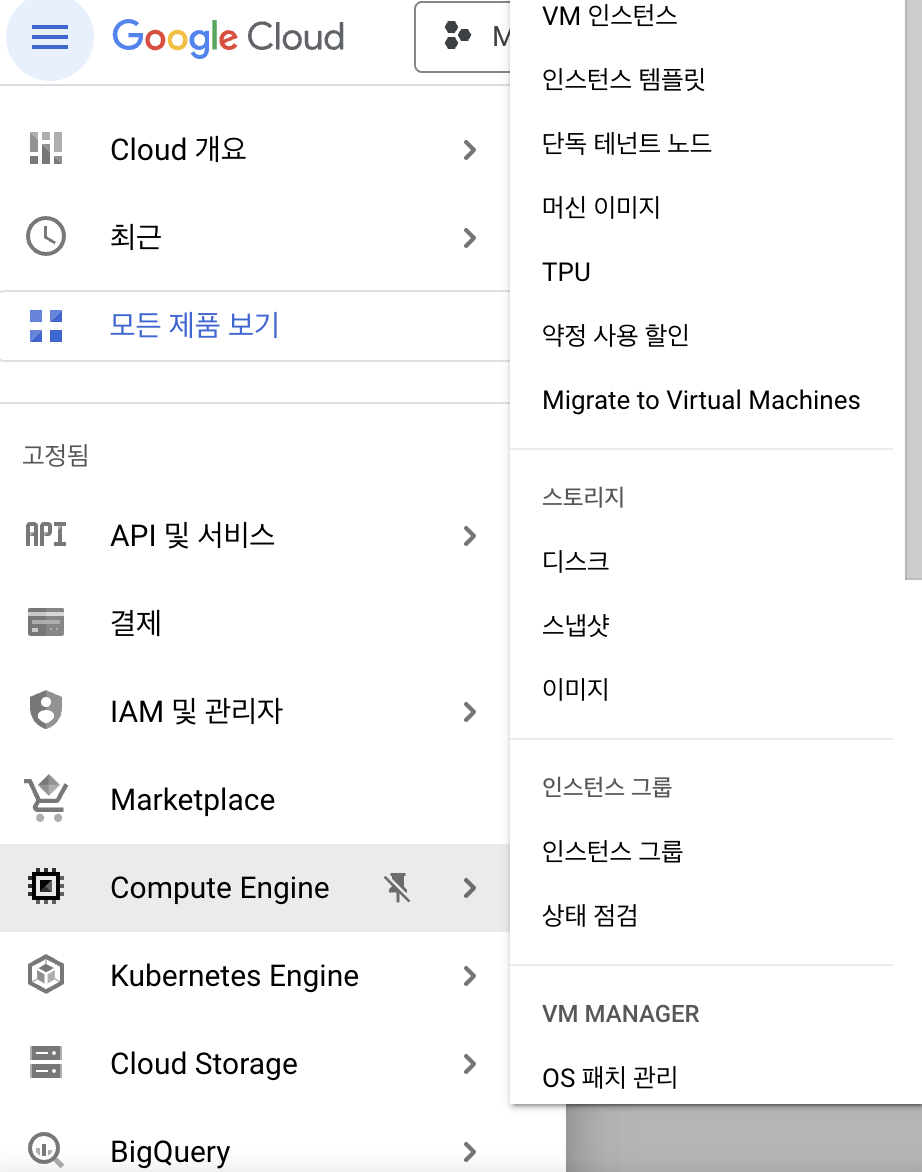Open 모든 제품 보기 link
This screenshot has height=1172, width=922.
194,325
